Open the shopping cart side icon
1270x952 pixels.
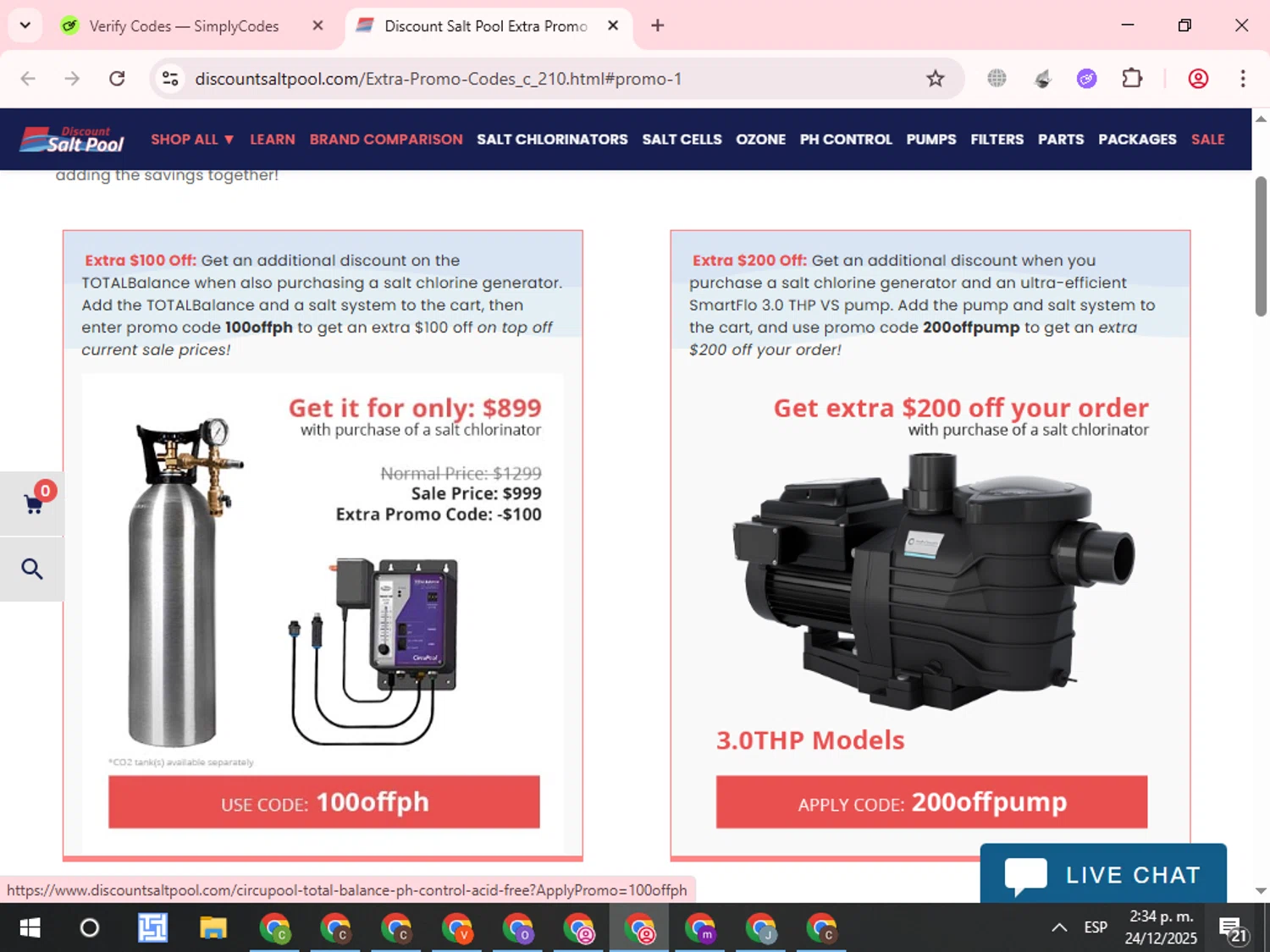click(32, 504)
